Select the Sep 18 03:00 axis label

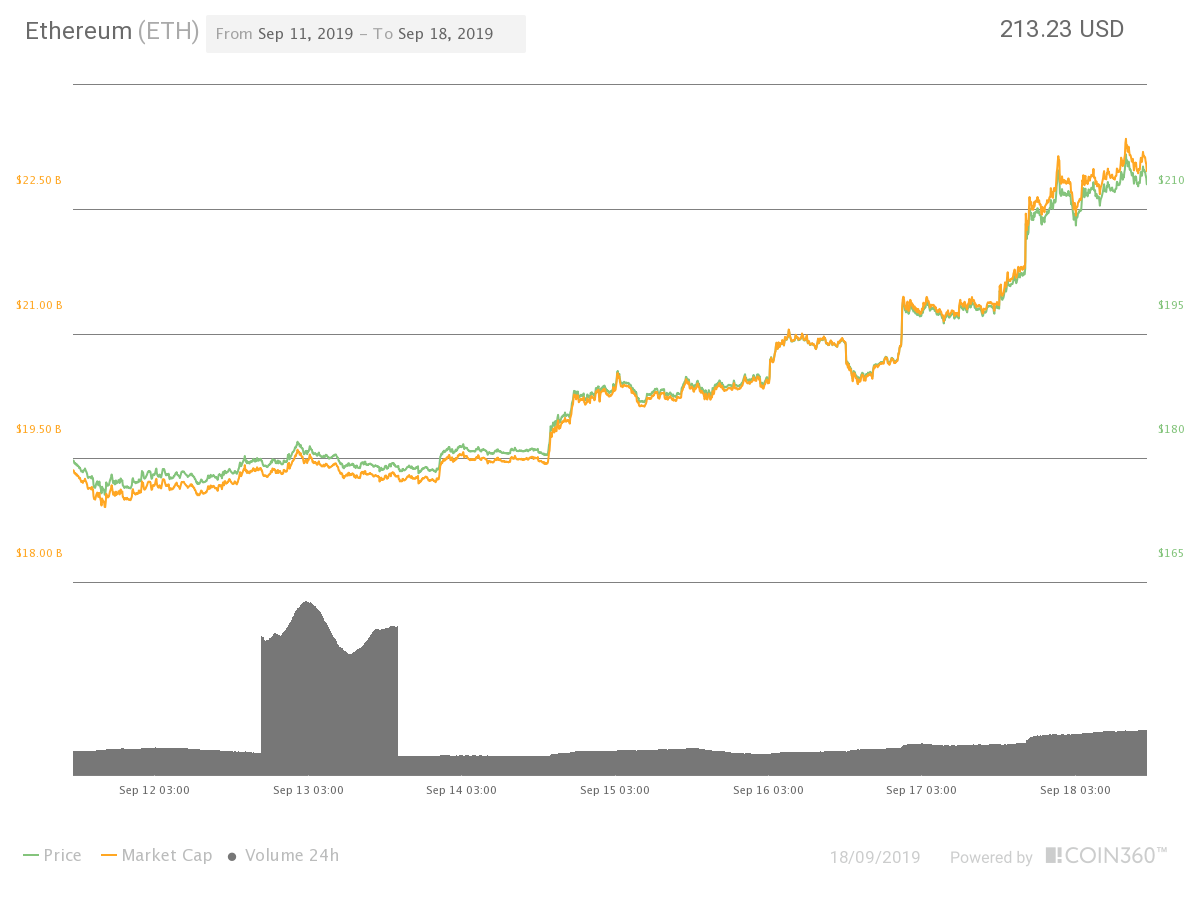click(1075, 790)
